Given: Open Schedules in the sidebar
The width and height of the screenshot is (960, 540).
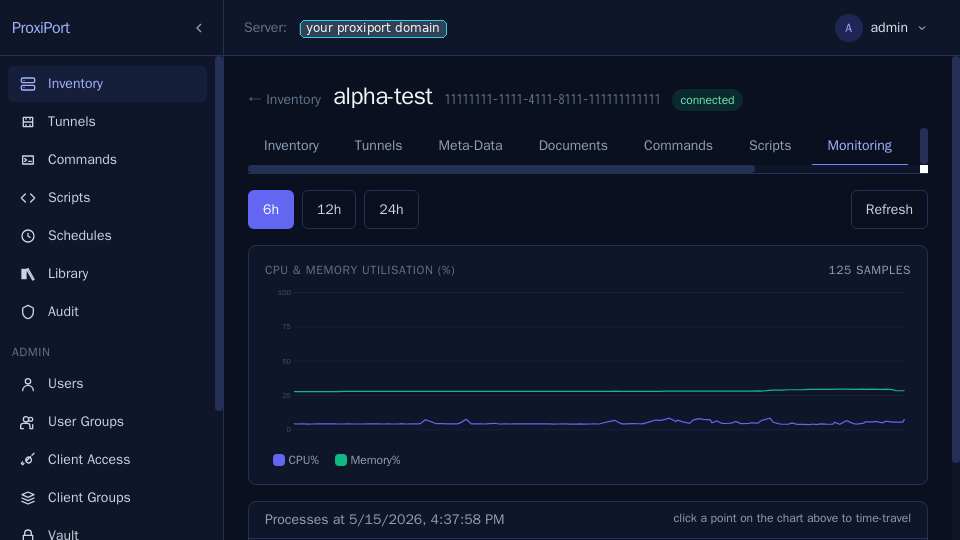Looking at the screenshot, I should point(107,236).
